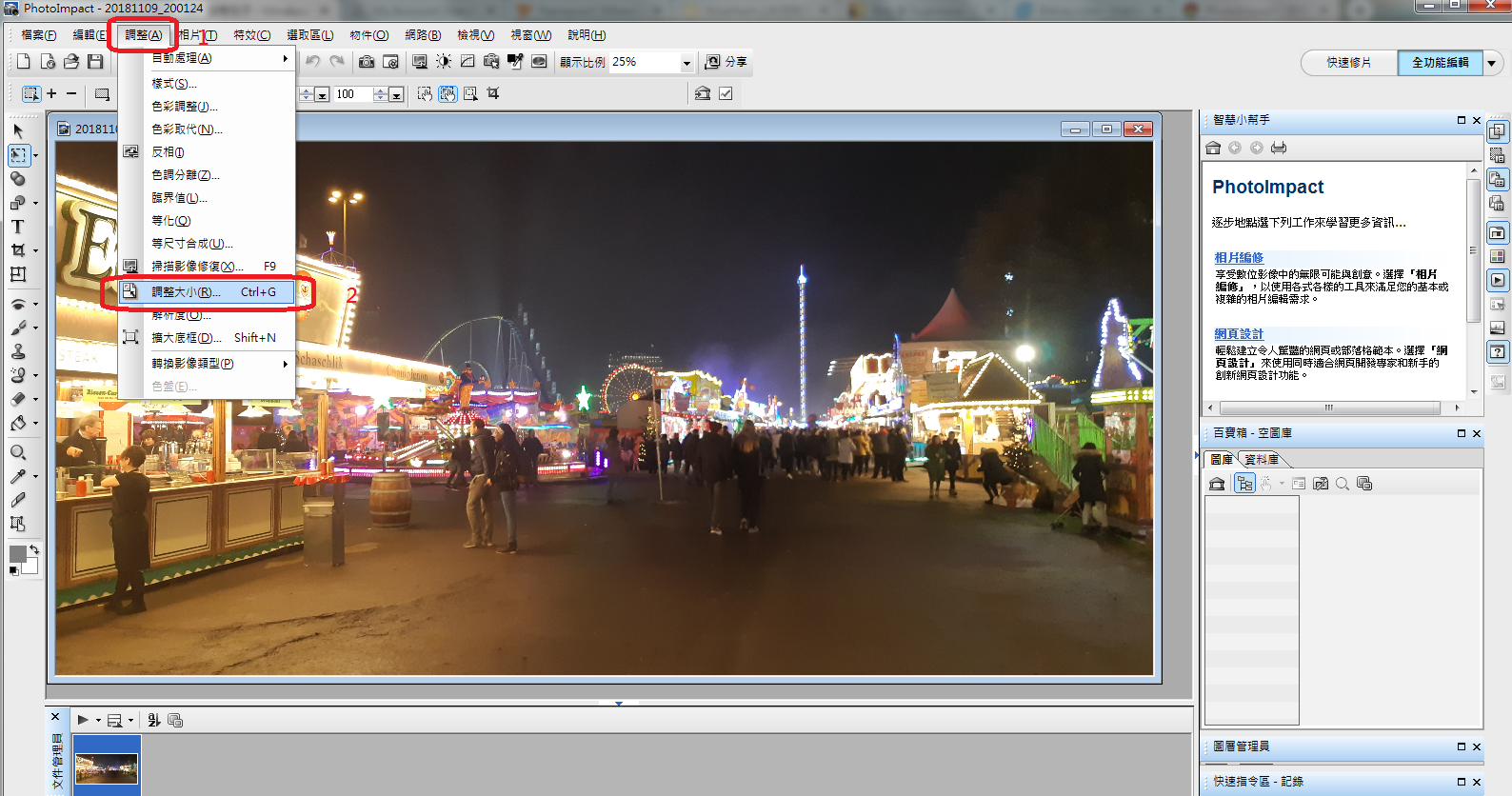Switch to the 圖庫 tab in EasyPalette

coord(1222,459)
